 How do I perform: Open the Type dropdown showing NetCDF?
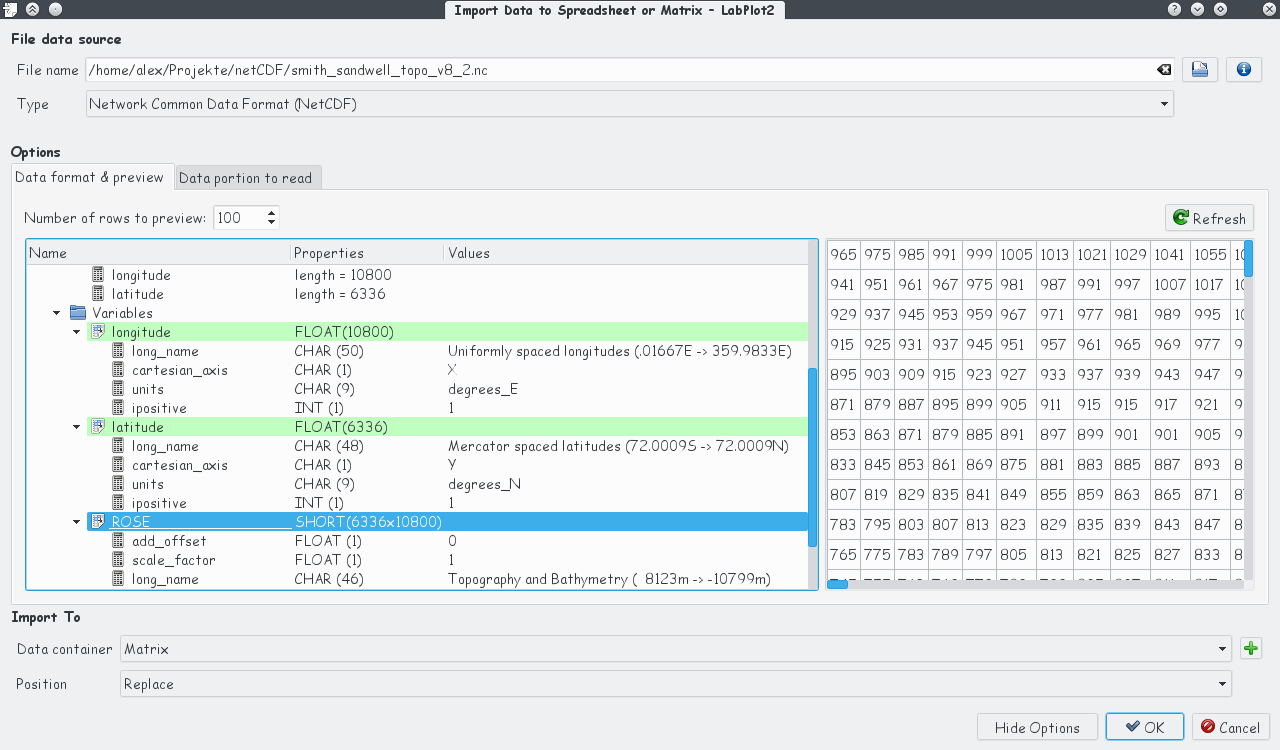[1162, 103]
